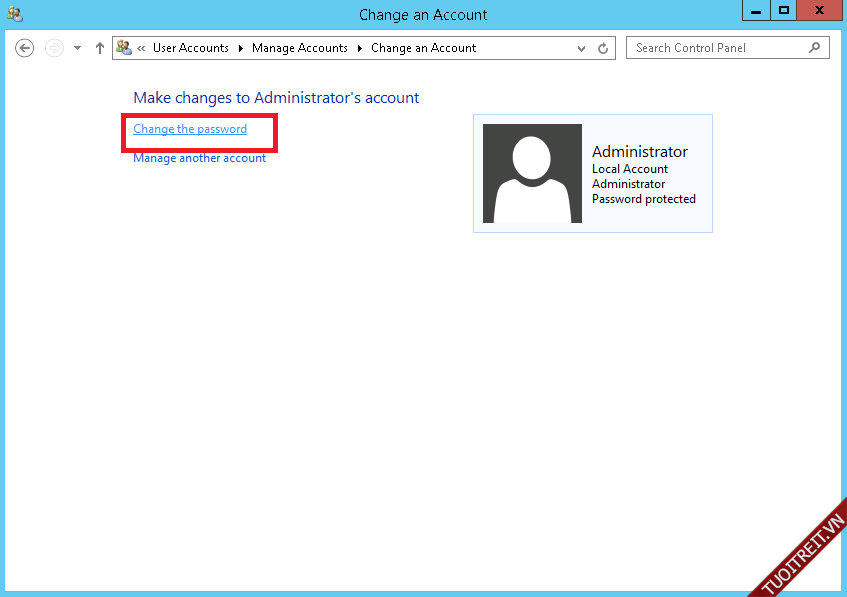The height and width of the screenshot is (597, 847).
Task: Focus the Search Control Panel field
Action: (x=718, y=47)
